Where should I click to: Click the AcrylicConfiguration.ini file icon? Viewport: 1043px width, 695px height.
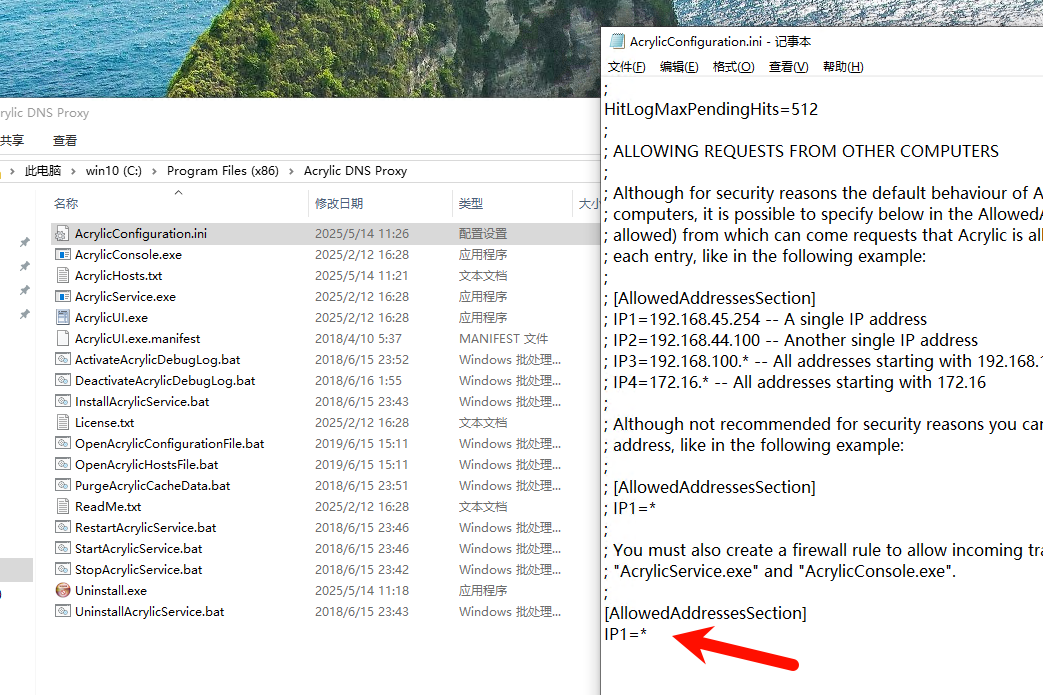[x=63, y=234]
